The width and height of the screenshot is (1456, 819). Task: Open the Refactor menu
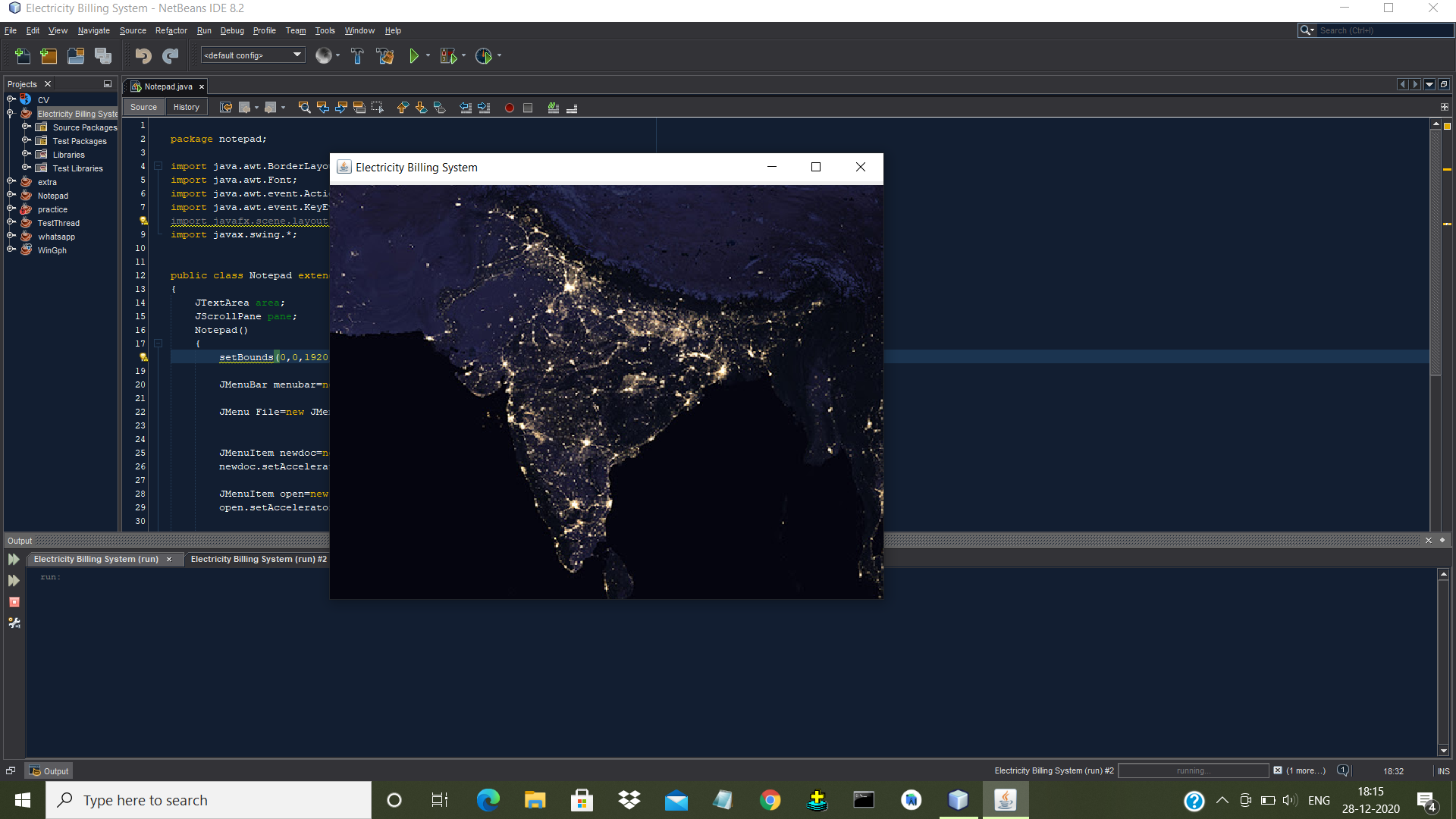(x=171, y=30)
